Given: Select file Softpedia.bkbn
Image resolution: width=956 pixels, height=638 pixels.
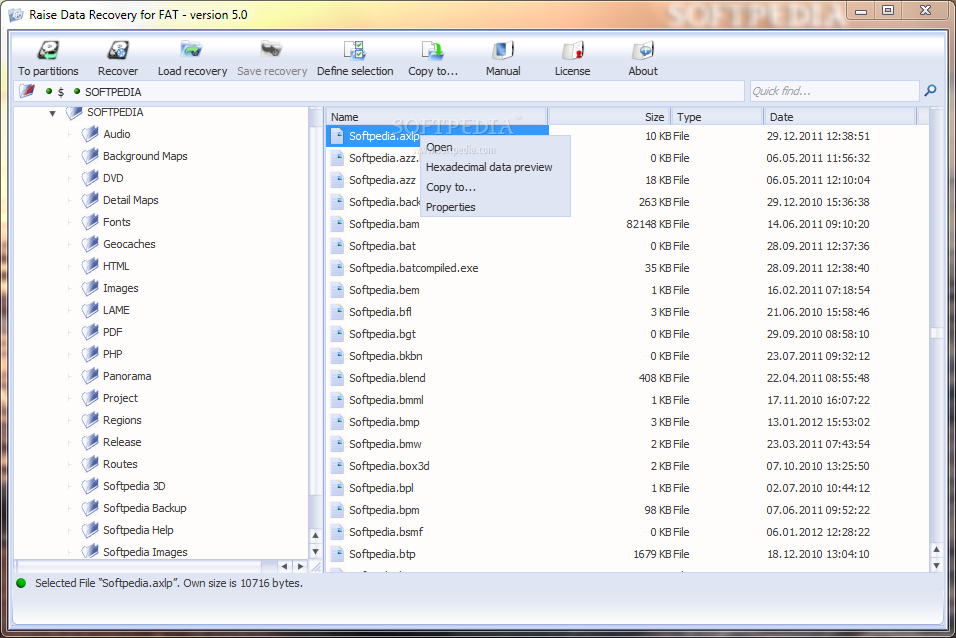Looking at the screenshot, I should (x=385, y=356).
